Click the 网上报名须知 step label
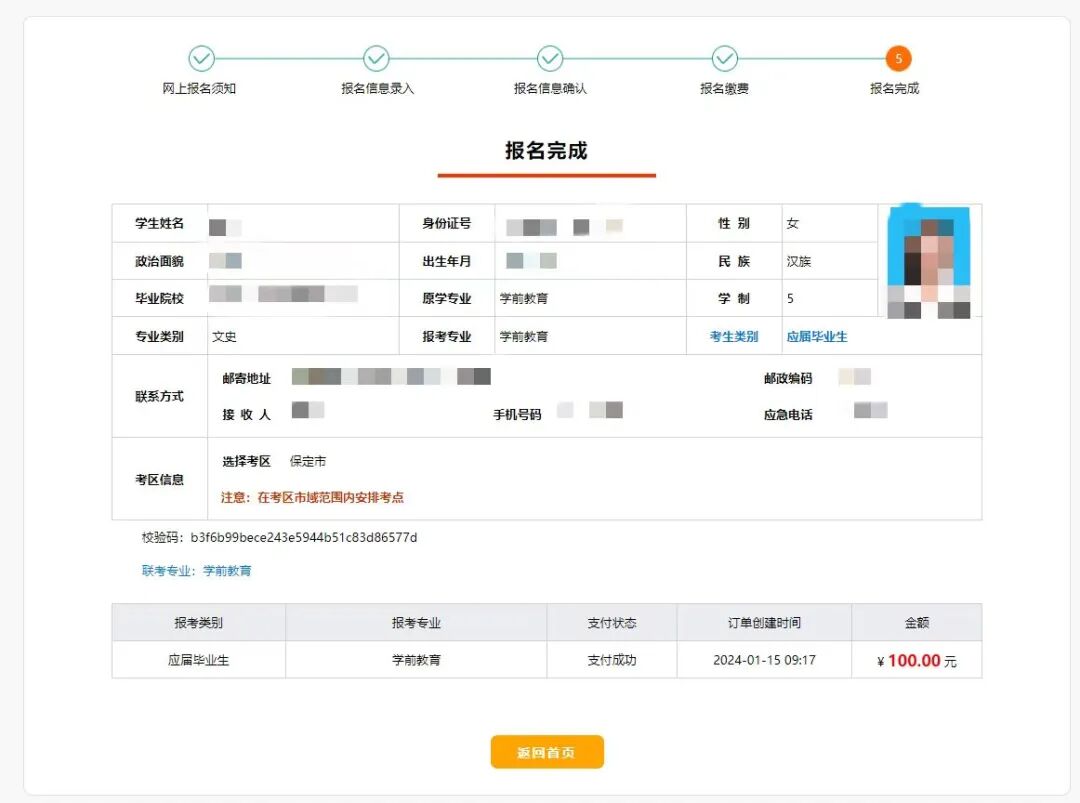The height and width of the screenshot is (803, 1080). [201, 89]
